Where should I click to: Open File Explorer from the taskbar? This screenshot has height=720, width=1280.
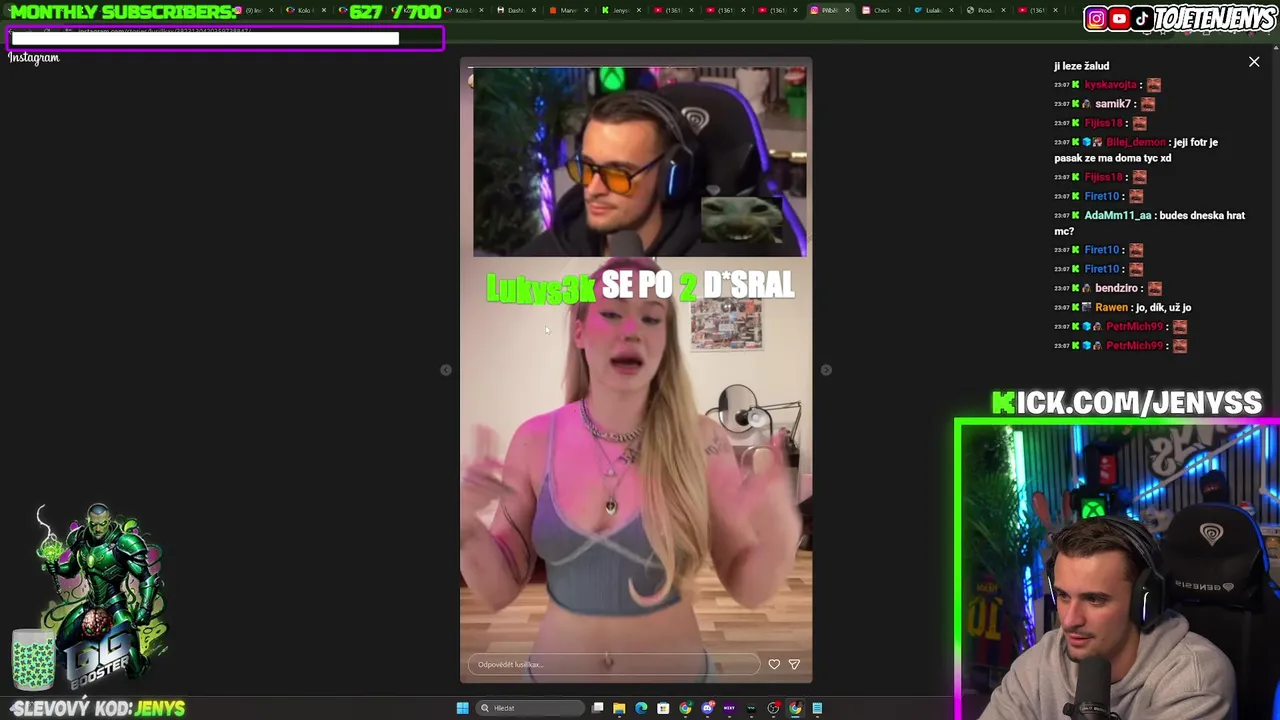619,708
